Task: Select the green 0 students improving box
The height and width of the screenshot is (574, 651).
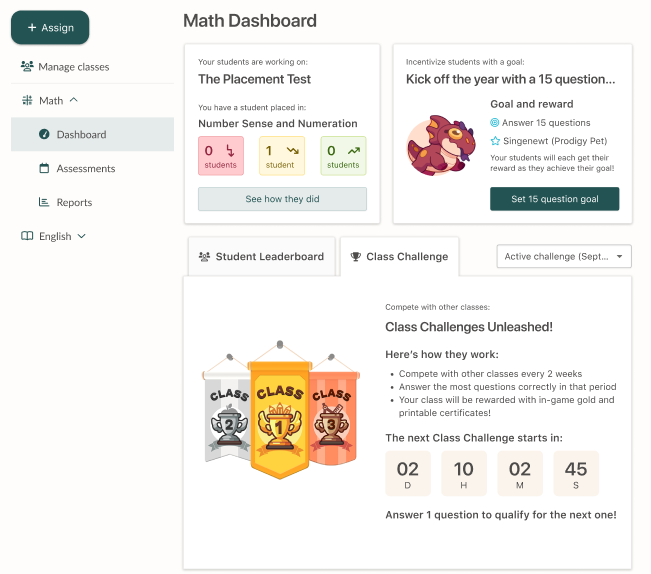Action: [x=343, y=156]
